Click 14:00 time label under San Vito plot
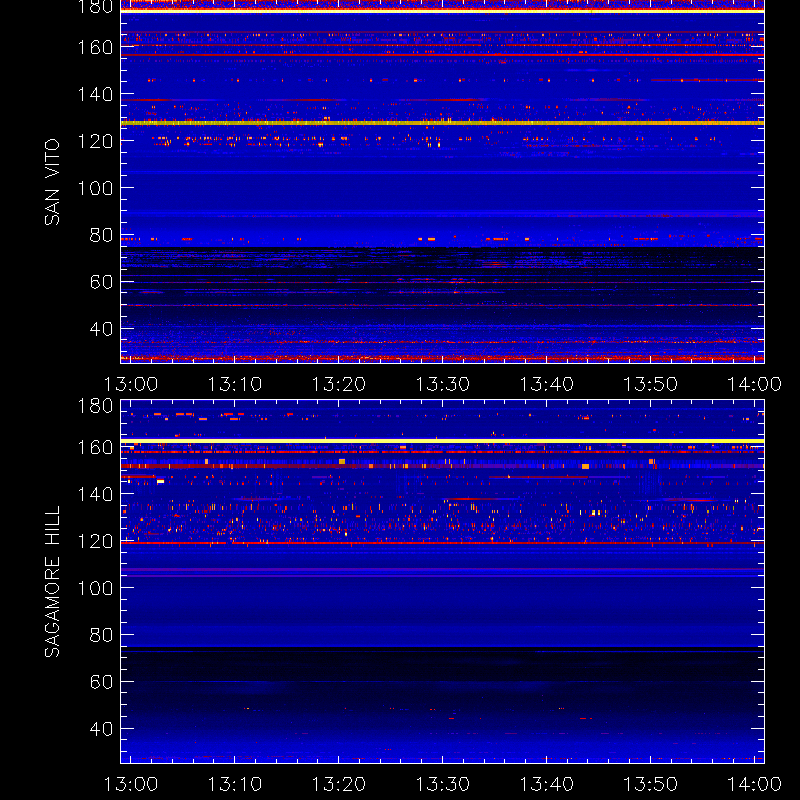 [x=754, y=384]
